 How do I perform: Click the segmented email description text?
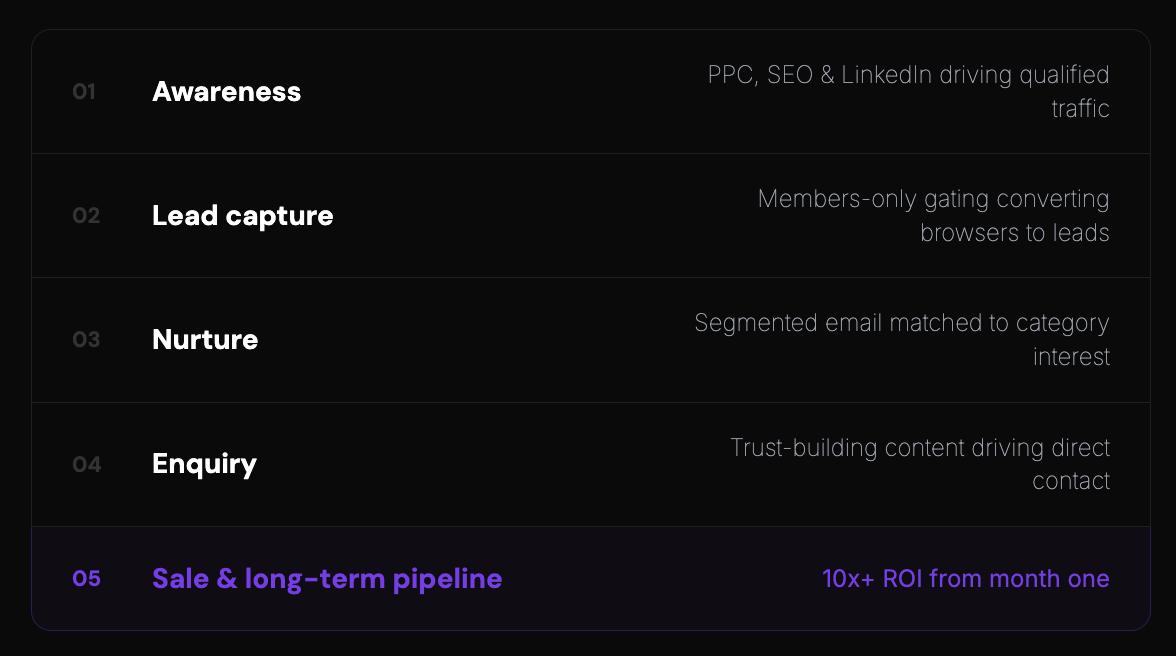click(901, 340)
